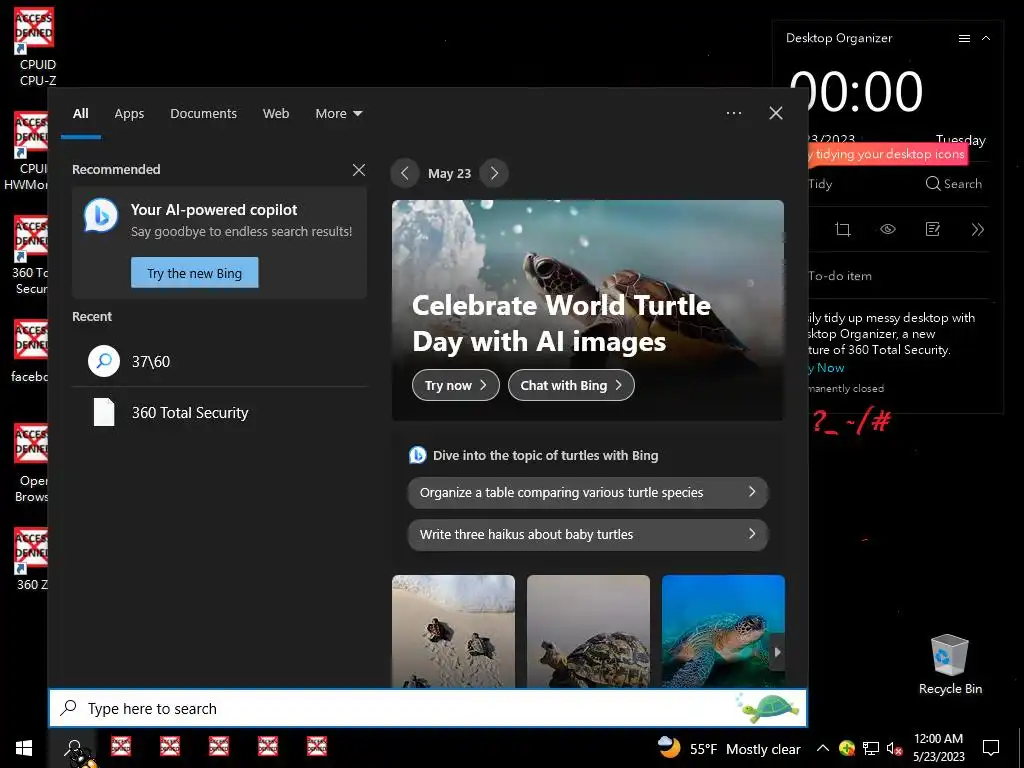Image resolution: width=1024 pixels, height=768 pixels.
Task: Click the Type here to search box
Action: tap(428, 709)
